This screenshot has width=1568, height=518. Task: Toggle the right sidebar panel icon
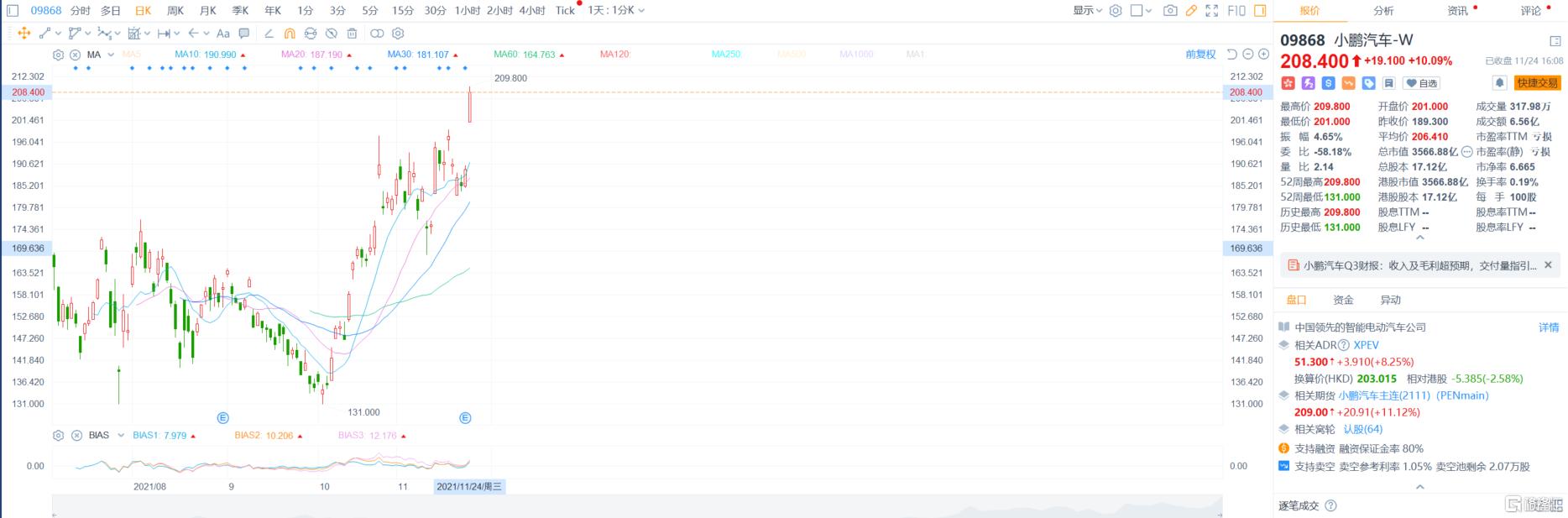tap(1260, 11)
